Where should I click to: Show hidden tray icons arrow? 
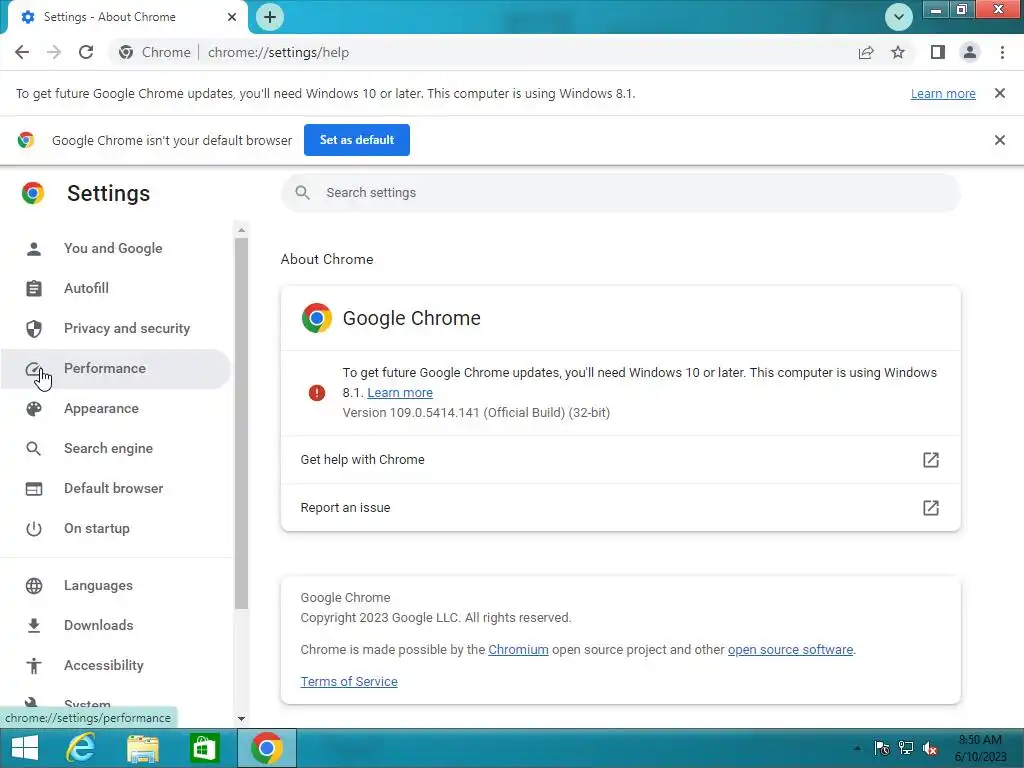[857, 748]
